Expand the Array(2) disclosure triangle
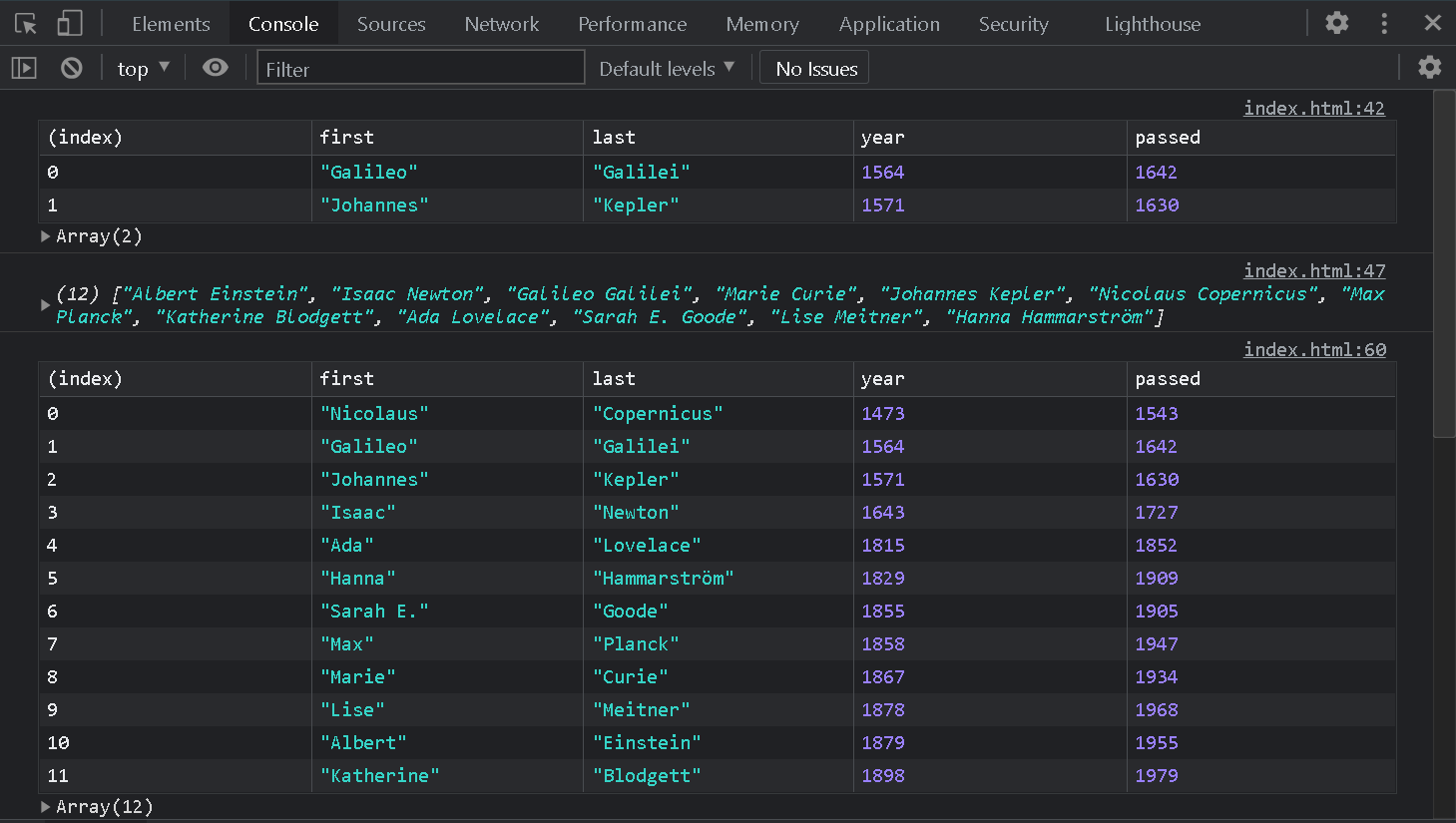Image resolution: width=1456 pixels, height=823 pixels. (46, 236)
